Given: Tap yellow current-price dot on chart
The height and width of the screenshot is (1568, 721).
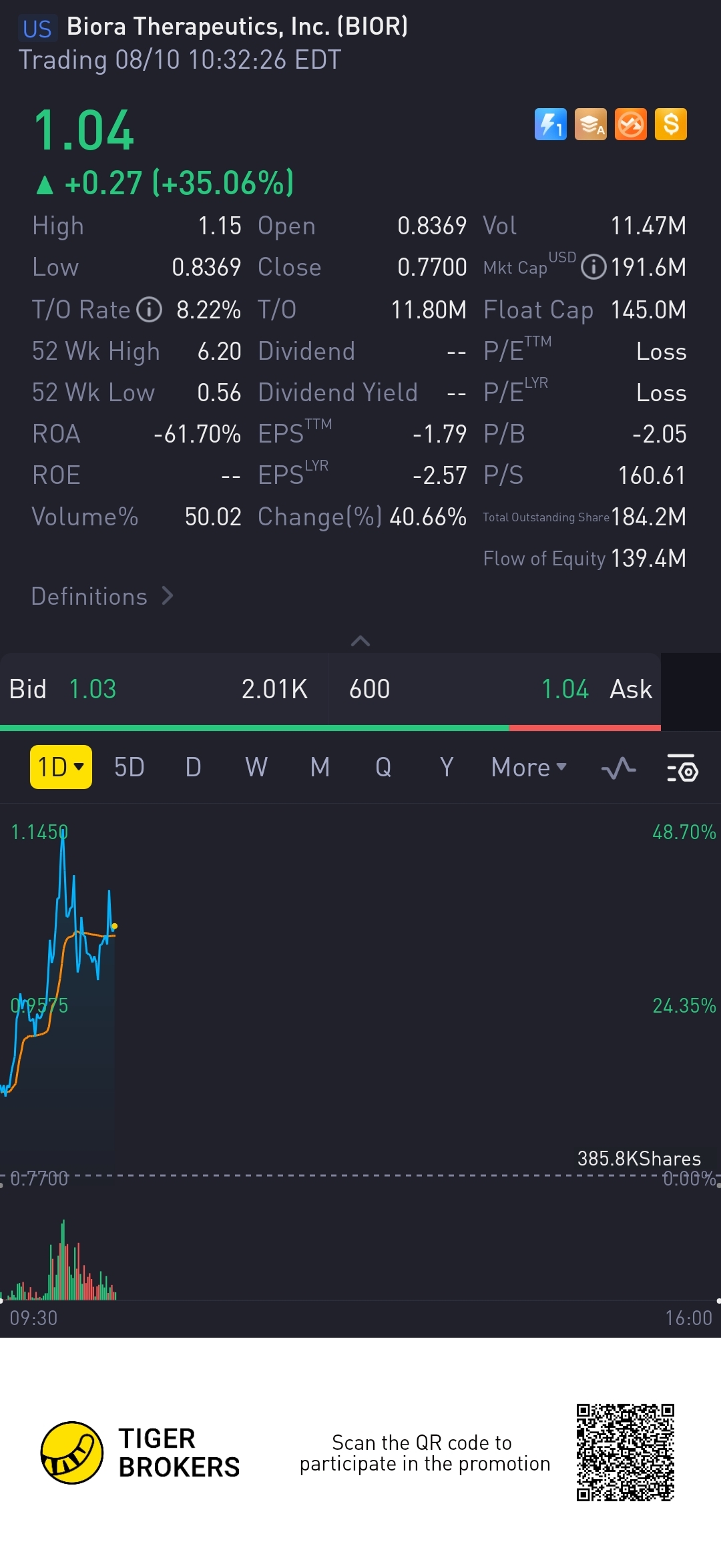Looking at the screenshot, I should (115, 926).
